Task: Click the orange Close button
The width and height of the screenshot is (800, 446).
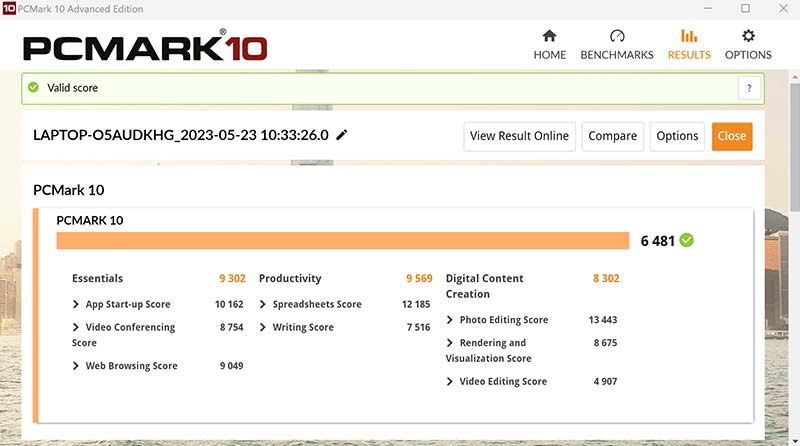Action: [732, 136]
